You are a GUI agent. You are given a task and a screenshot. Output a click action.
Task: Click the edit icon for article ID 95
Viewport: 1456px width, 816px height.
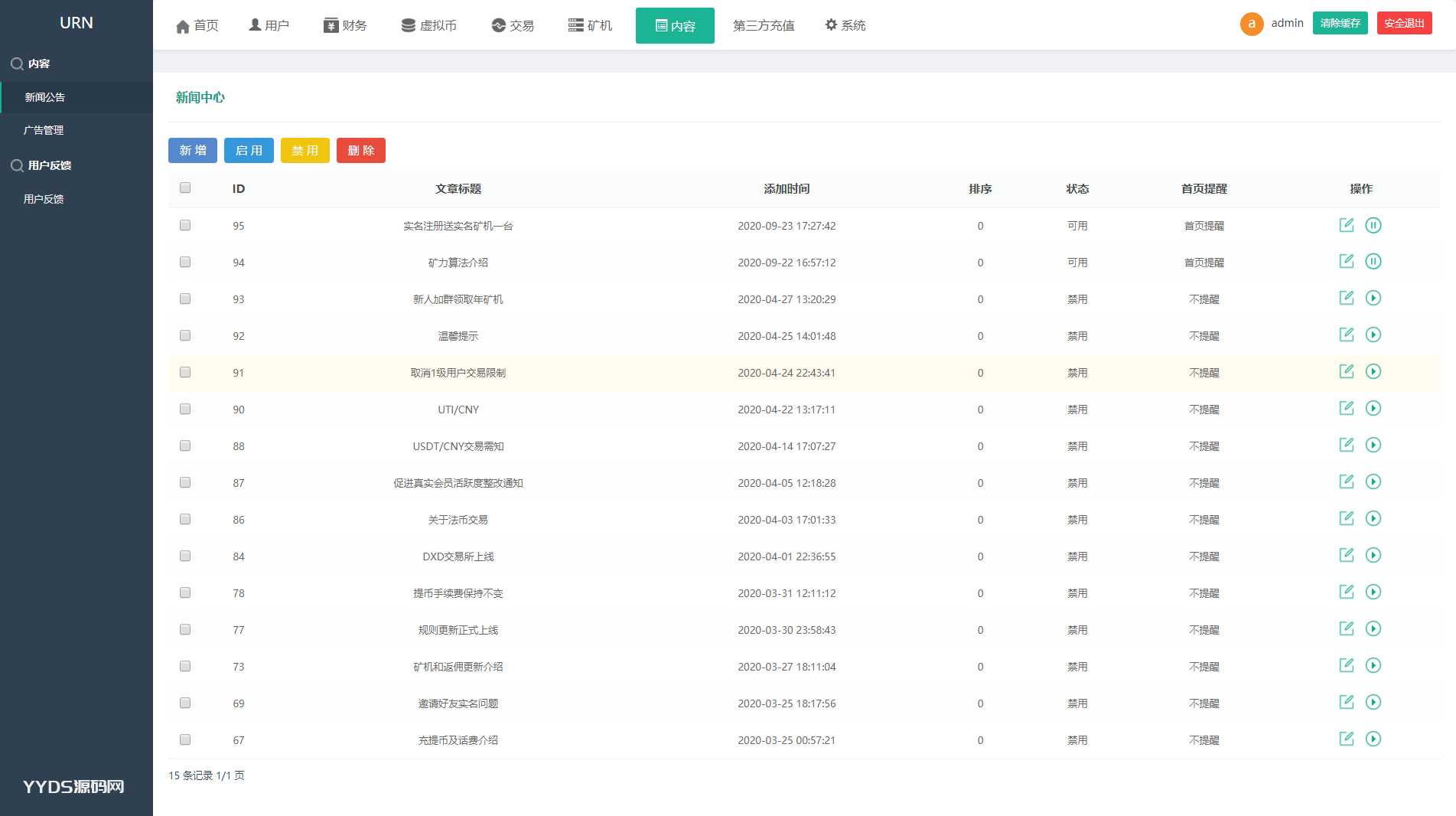pos(1346,225)
